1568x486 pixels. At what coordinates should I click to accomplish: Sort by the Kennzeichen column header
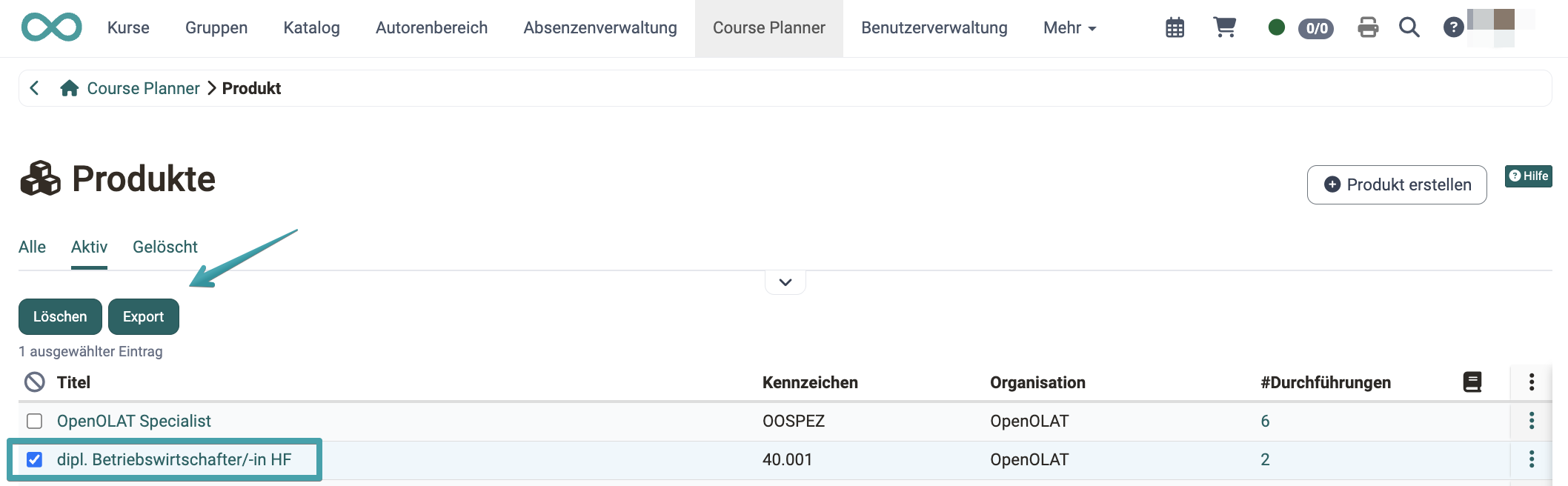pos(810,382)
